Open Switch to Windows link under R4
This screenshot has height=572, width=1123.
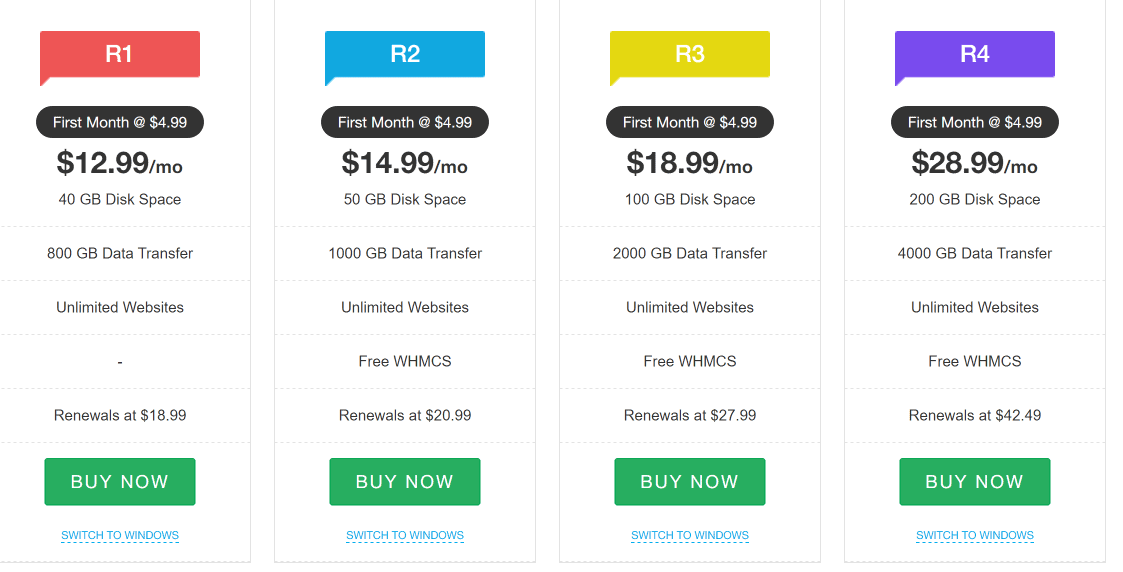(x=975, y=535)
